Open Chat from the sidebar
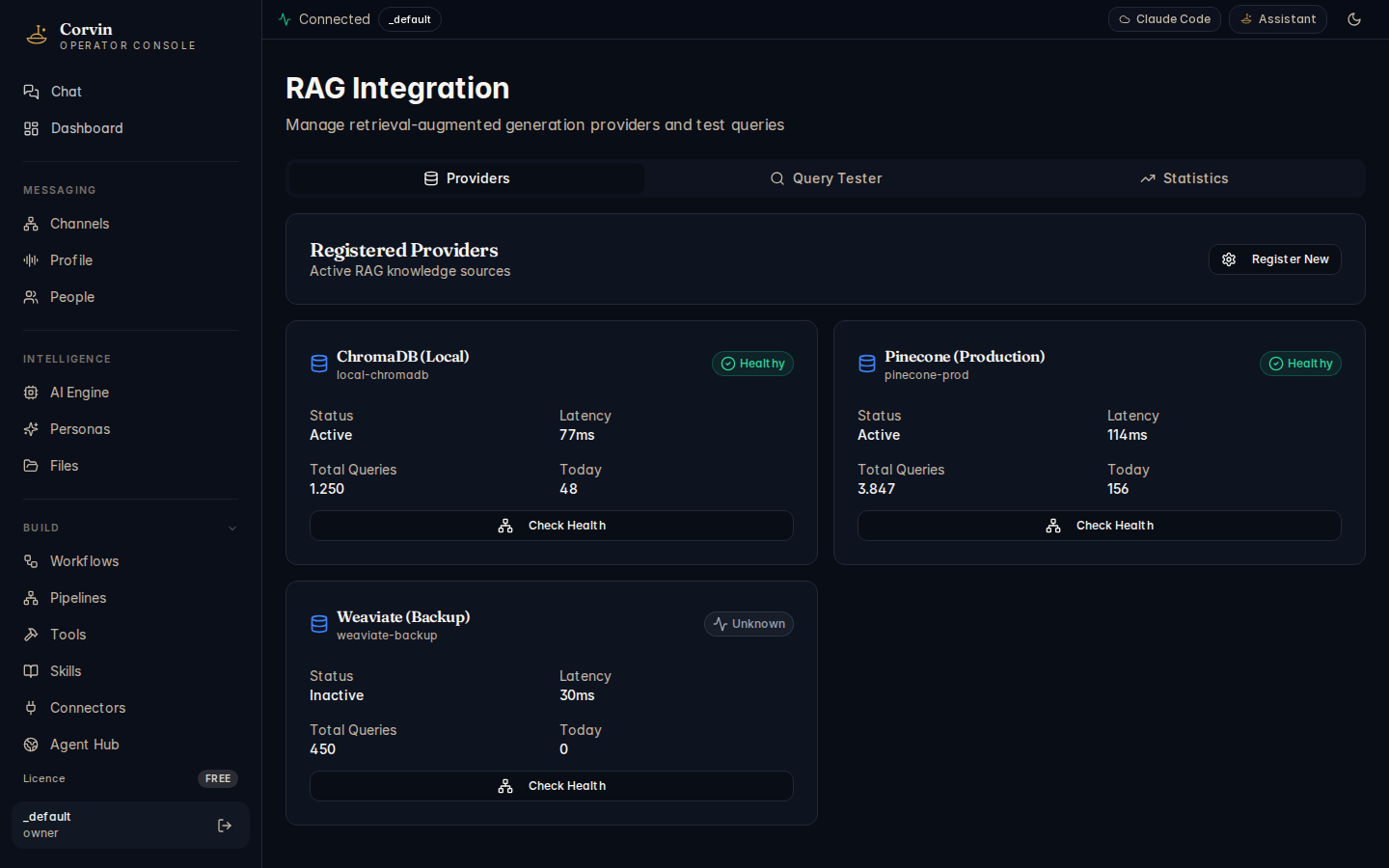This screenshot has width=1389, height=868. pos(130,92)
